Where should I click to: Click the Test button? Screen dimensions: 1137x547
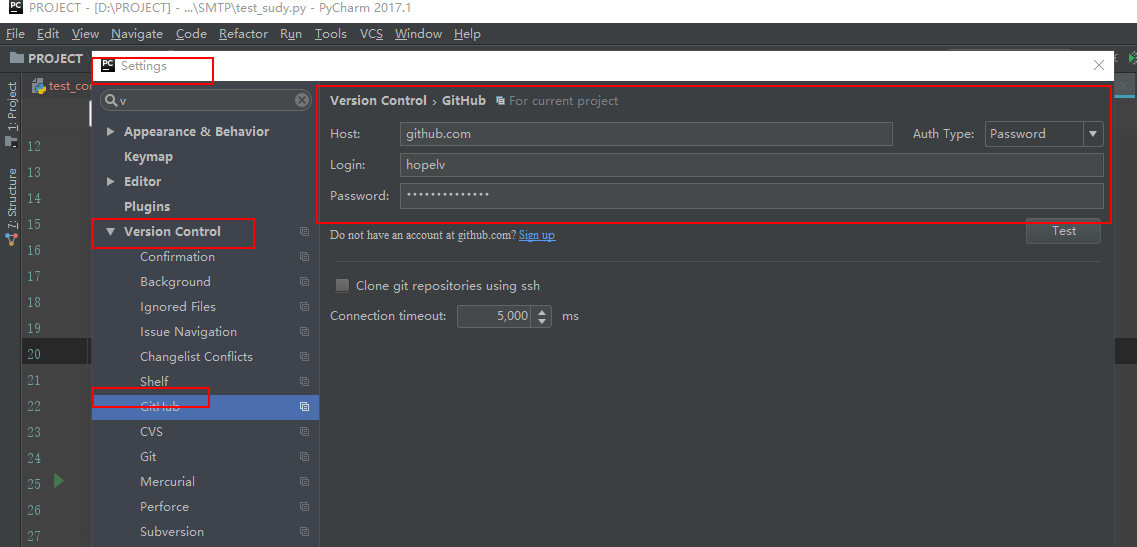pyautogui.click(x=1064, y=231)
